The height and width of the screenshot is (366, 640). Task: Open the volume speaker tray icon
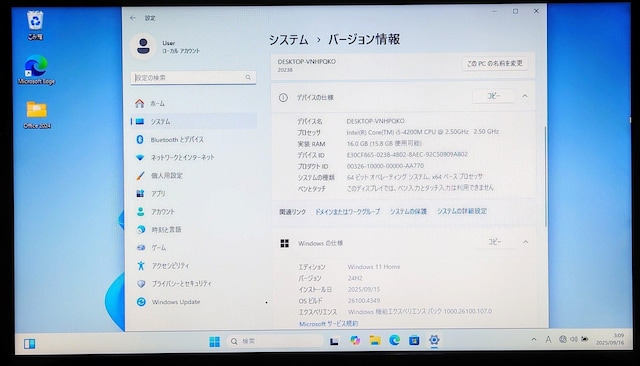tap(574, 339)
